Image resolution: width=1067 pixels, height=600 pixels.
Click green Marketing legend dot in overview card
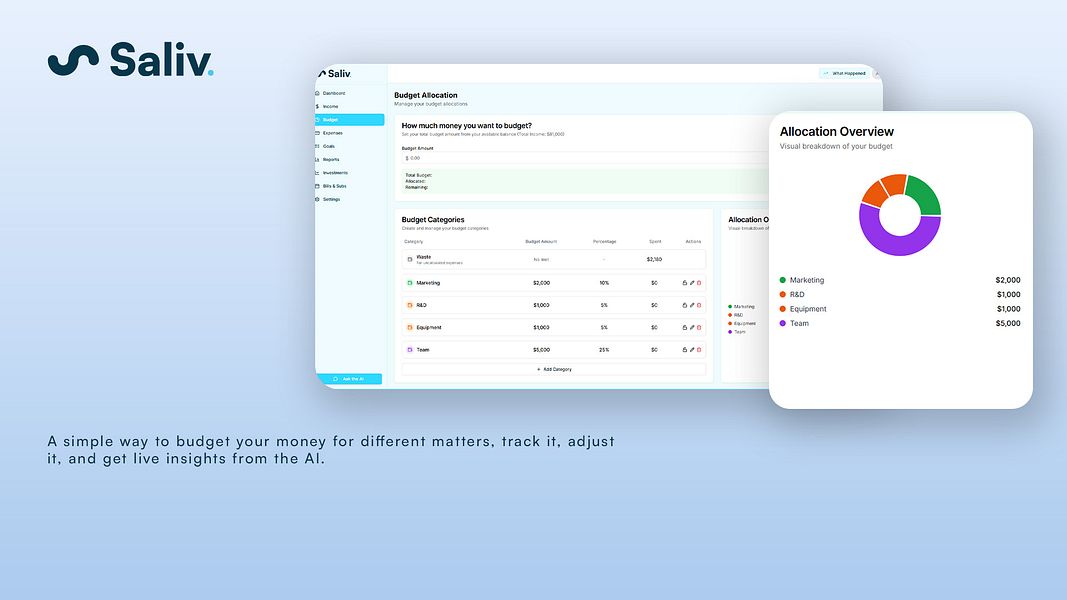(783, 280)
